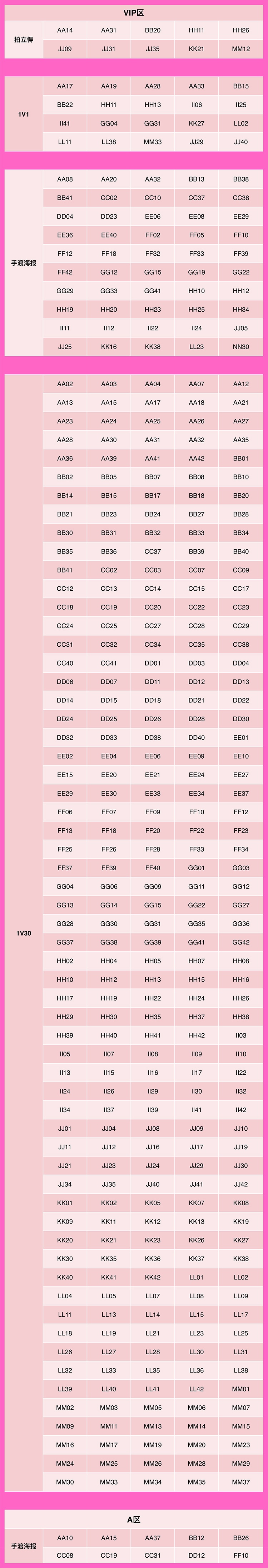
Task: Click the VIP区 section header
Action: [x=134, y=13]
